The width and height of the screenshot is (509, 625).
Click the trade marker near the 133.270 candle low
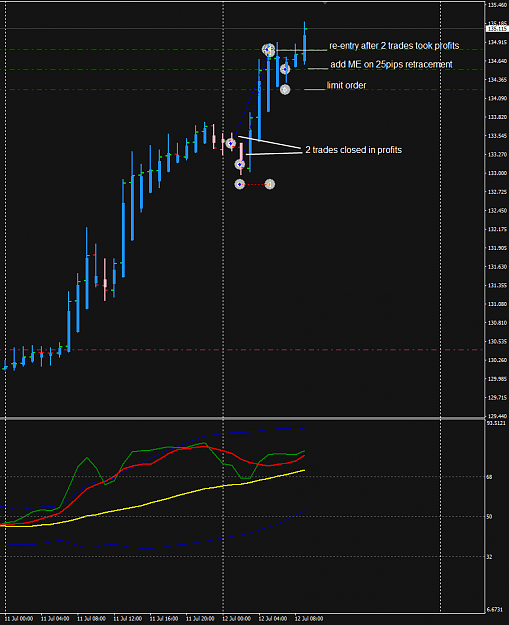pos(240,164)
